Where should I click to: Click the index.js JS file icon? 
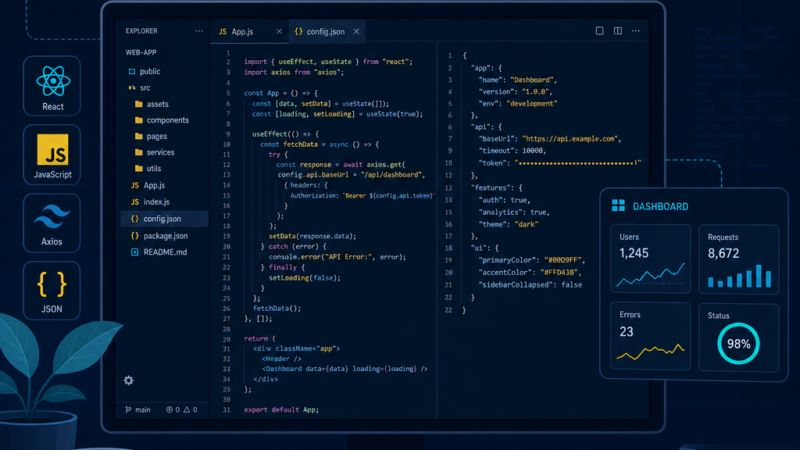pos(135,202)
